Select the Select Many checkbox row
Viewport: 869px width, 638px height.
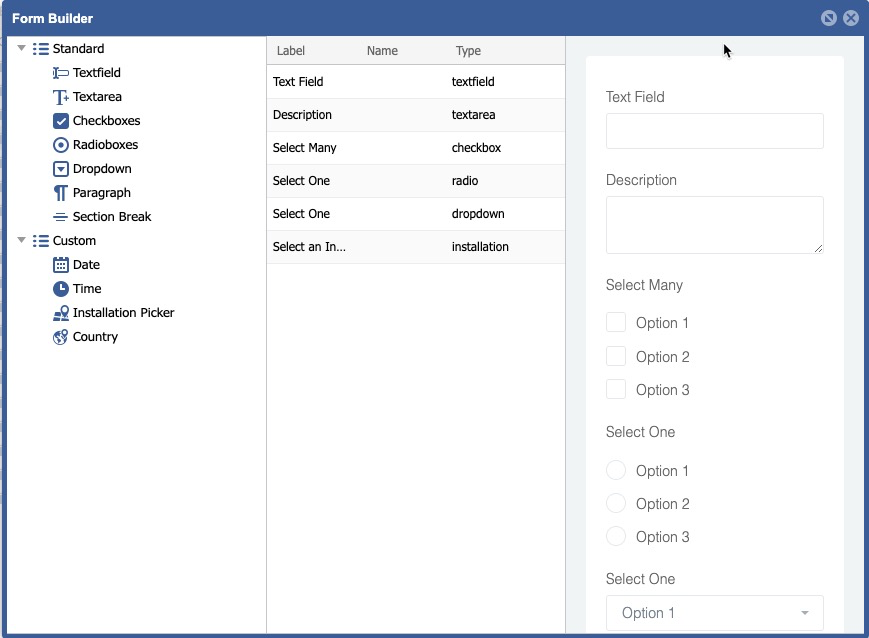tap(415, 148)
